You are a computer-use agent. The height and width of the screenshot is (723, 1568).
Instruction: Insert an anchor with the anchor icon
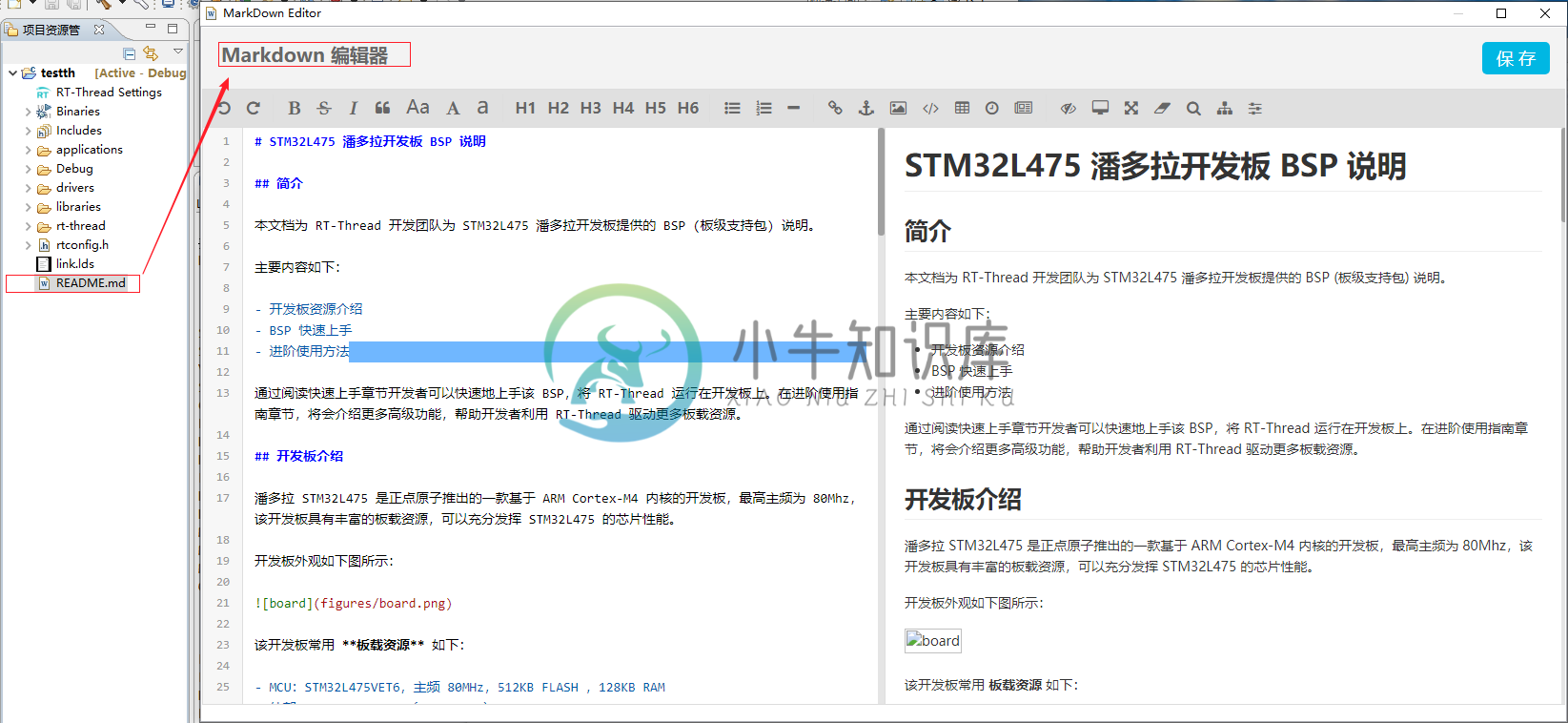866,108
